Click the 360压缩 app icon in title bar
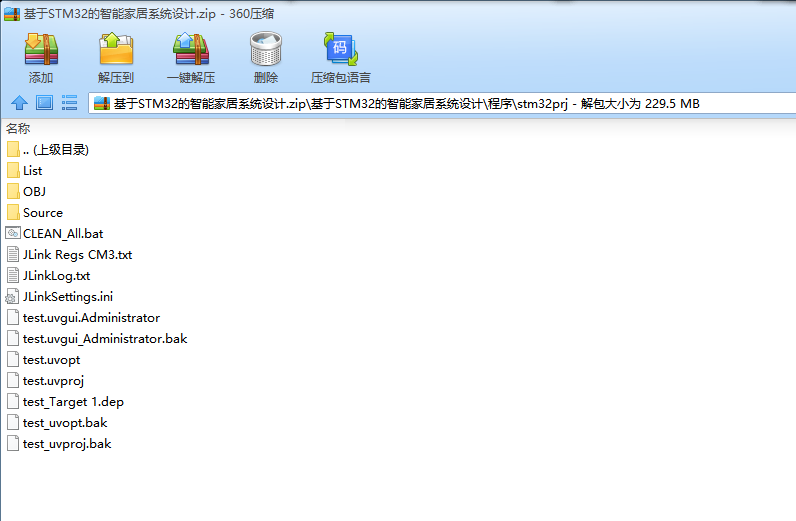 point(12,14)
